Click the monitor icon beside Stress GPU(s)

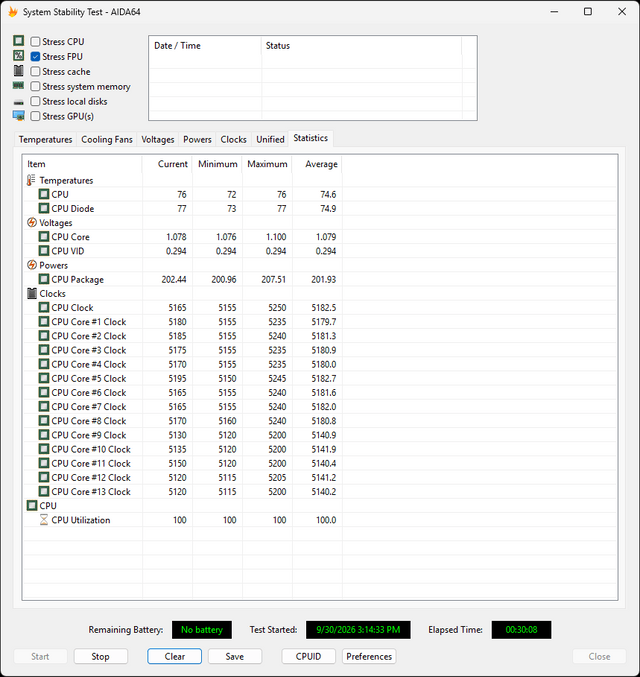tap(19, 116)
